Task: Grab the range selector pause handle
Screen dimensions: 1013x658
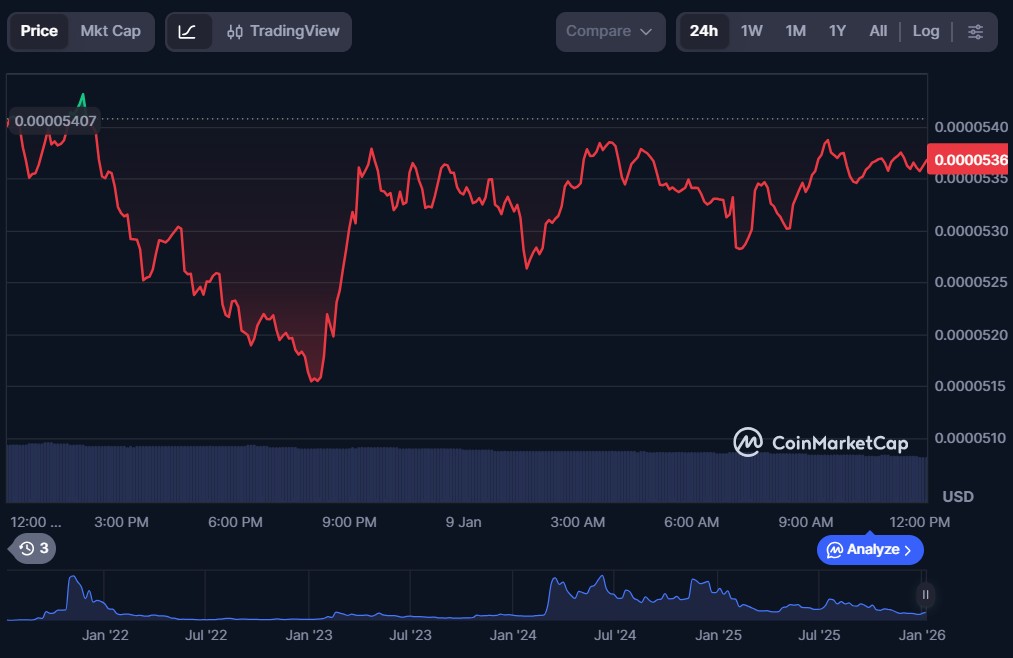Action: coord(925,594)
